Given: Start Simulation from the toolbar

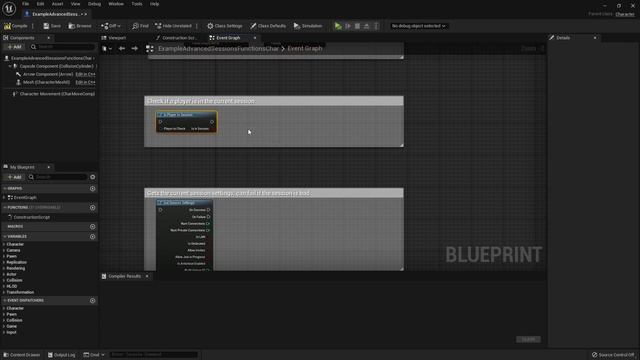Looking at the screenshot, I should [308, 26].
